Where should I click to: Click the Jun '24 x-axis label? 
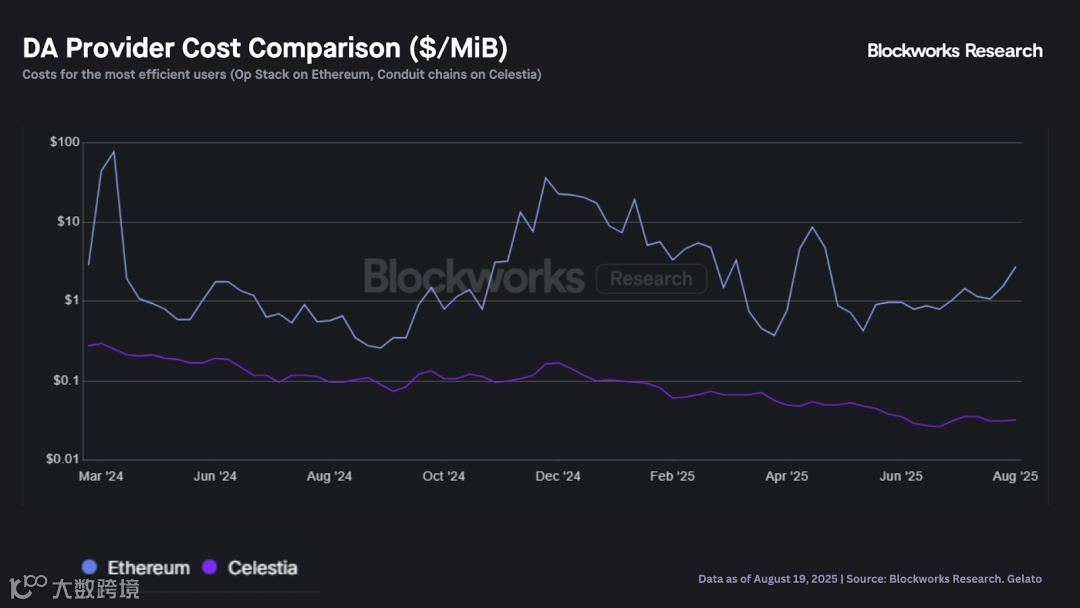[215, 476]
